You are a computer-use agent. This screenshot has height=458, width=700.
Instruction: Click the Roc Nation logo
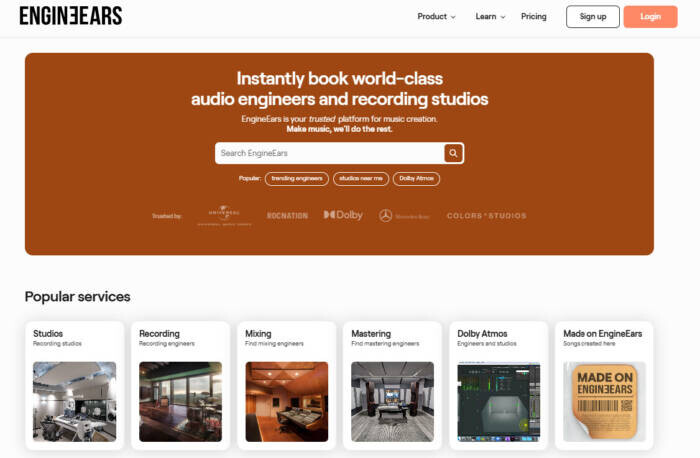[287, 216]
